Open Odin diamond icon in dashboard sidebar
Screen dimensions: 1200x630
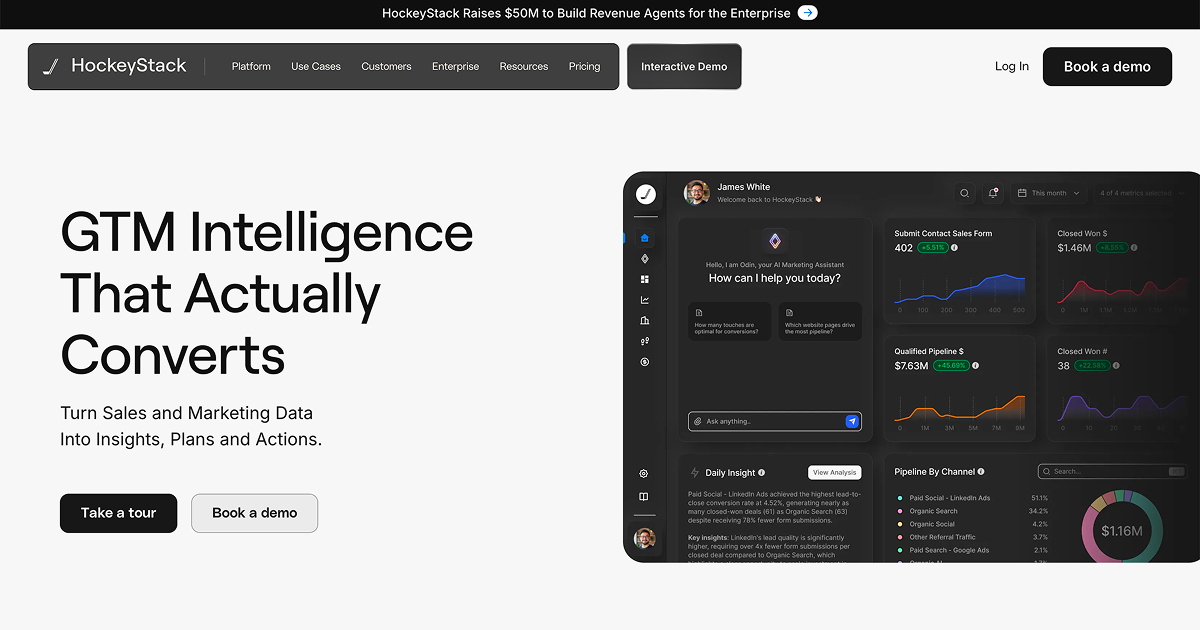(x=645, y=258)
